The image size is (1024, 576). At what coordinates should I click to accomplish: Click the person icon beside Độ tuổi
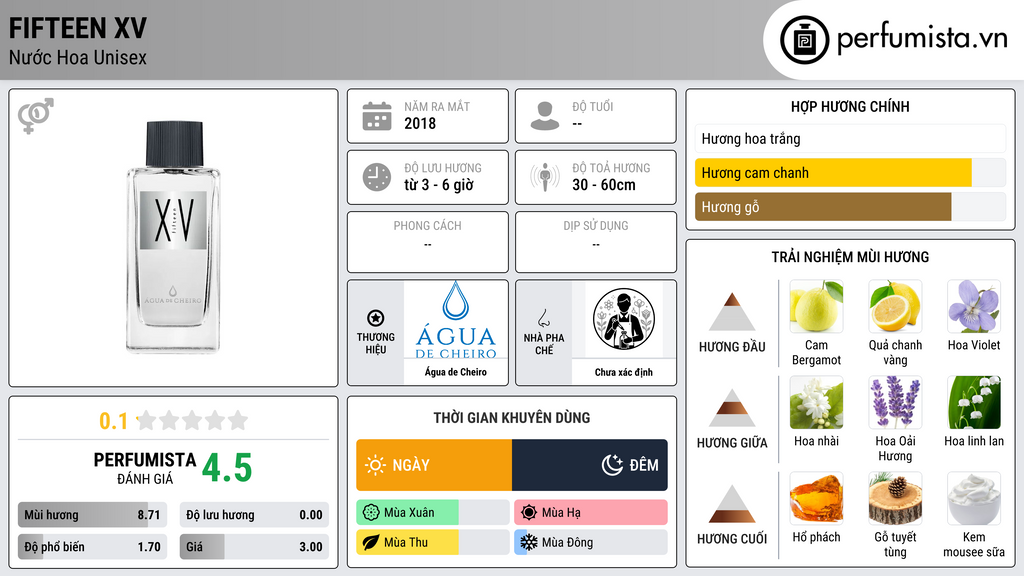point(545,116)
